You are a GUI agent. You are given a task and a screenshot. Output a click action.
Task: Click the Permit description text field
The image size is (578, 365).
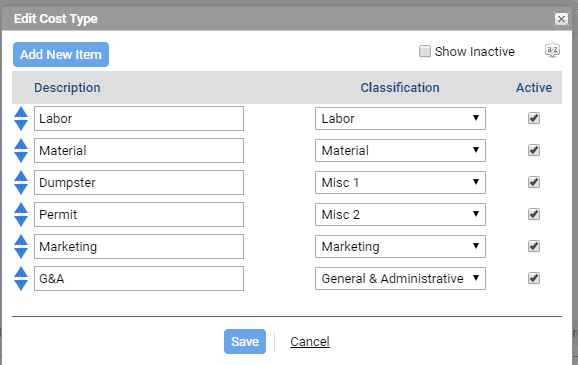pos(139,215)
